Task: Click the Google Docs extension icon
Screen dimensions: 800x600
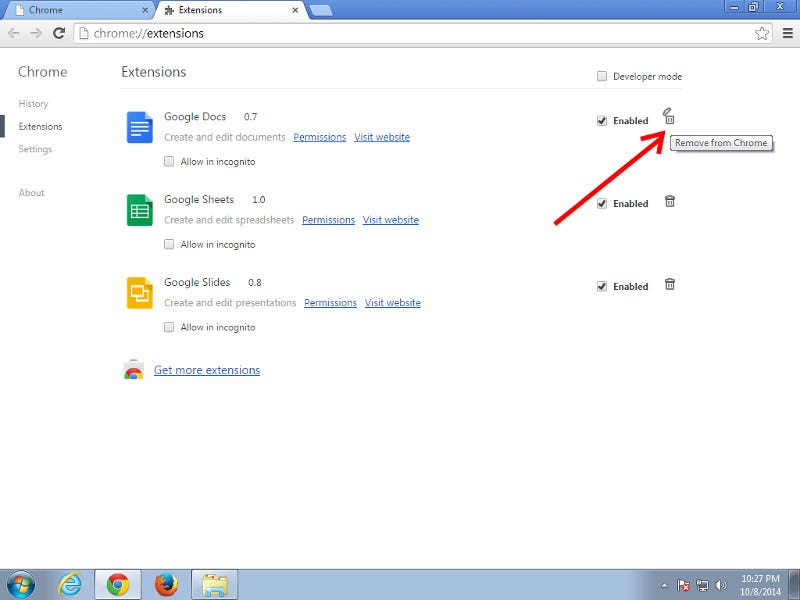Action: (x=139, y=127)
